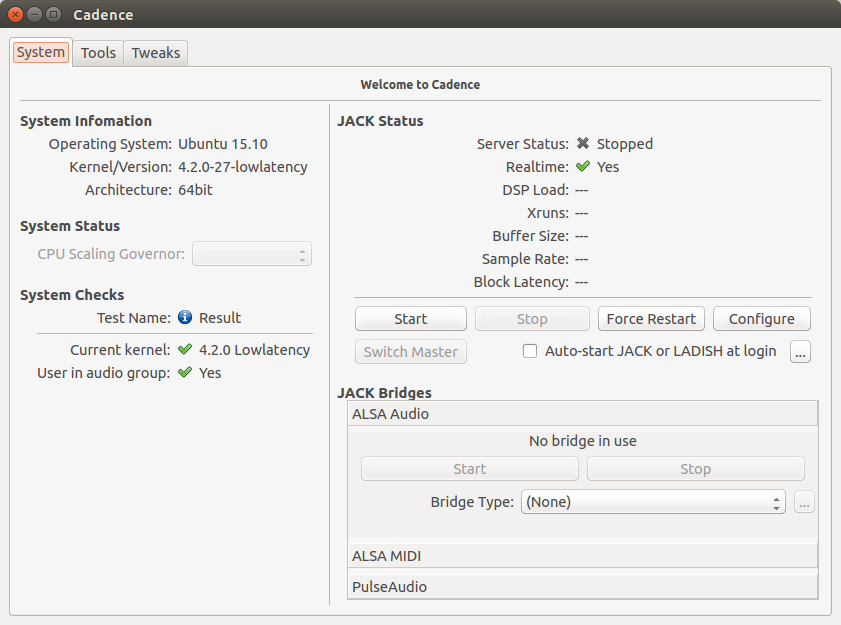Click the disabled JACK Stop button
The height and width of the screenshot is (625, 841).
532,319
